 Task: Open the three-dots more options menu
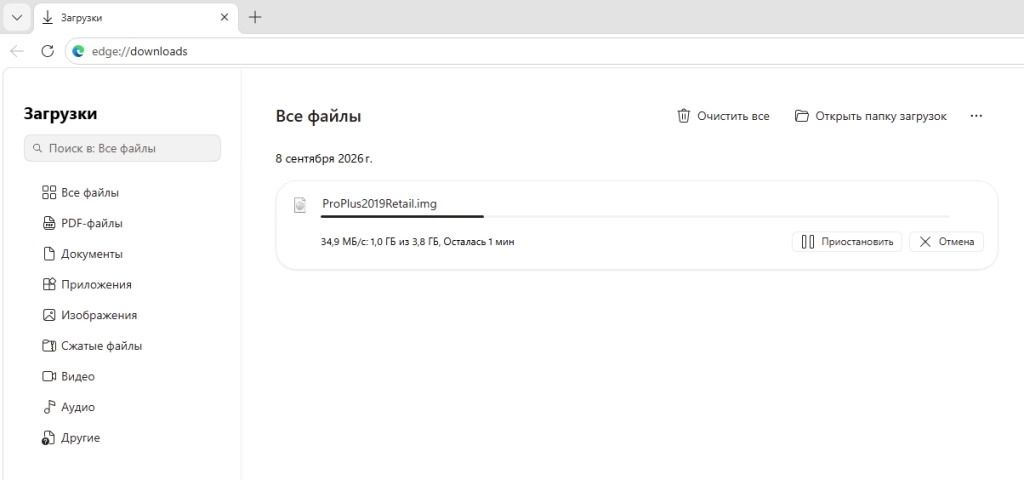tap(976, 116)
